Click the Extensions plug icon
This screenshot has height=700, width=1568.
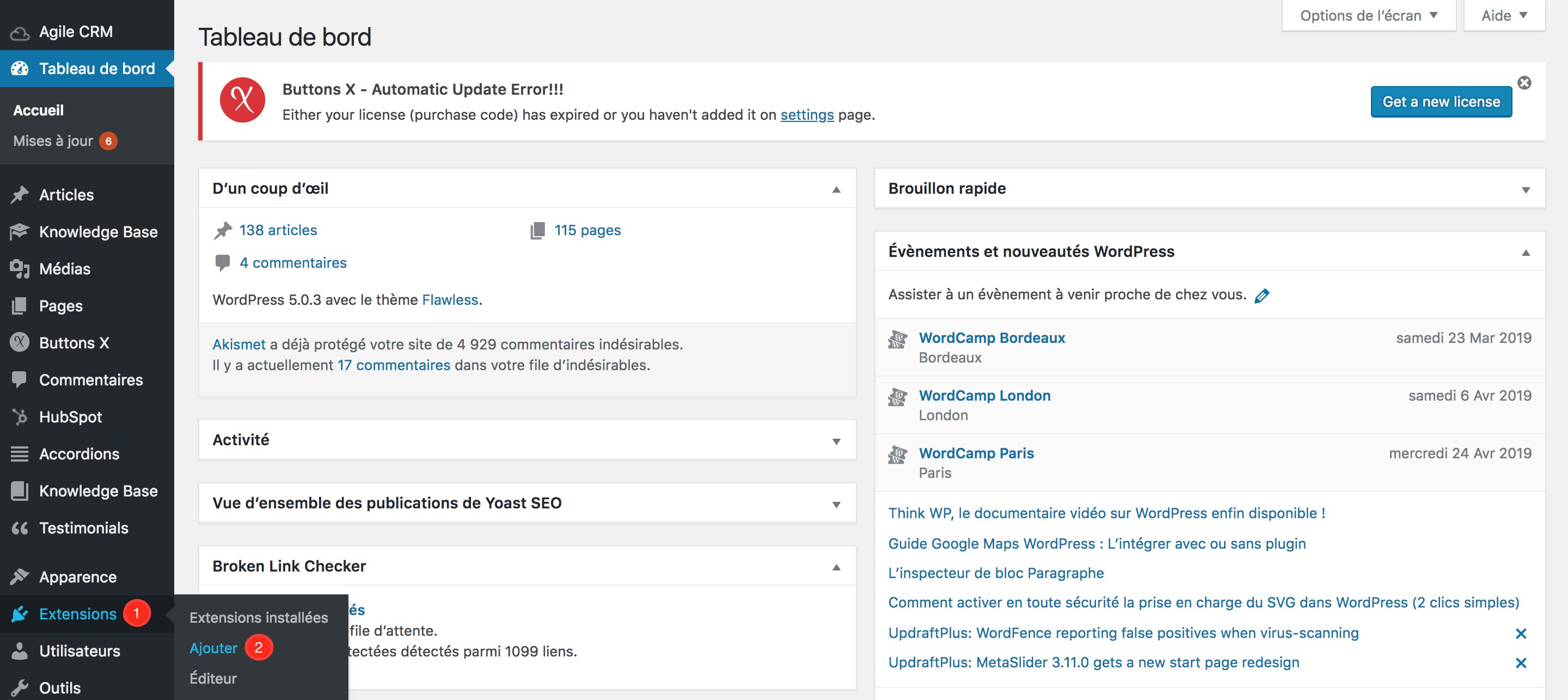[x=20, y=613]
